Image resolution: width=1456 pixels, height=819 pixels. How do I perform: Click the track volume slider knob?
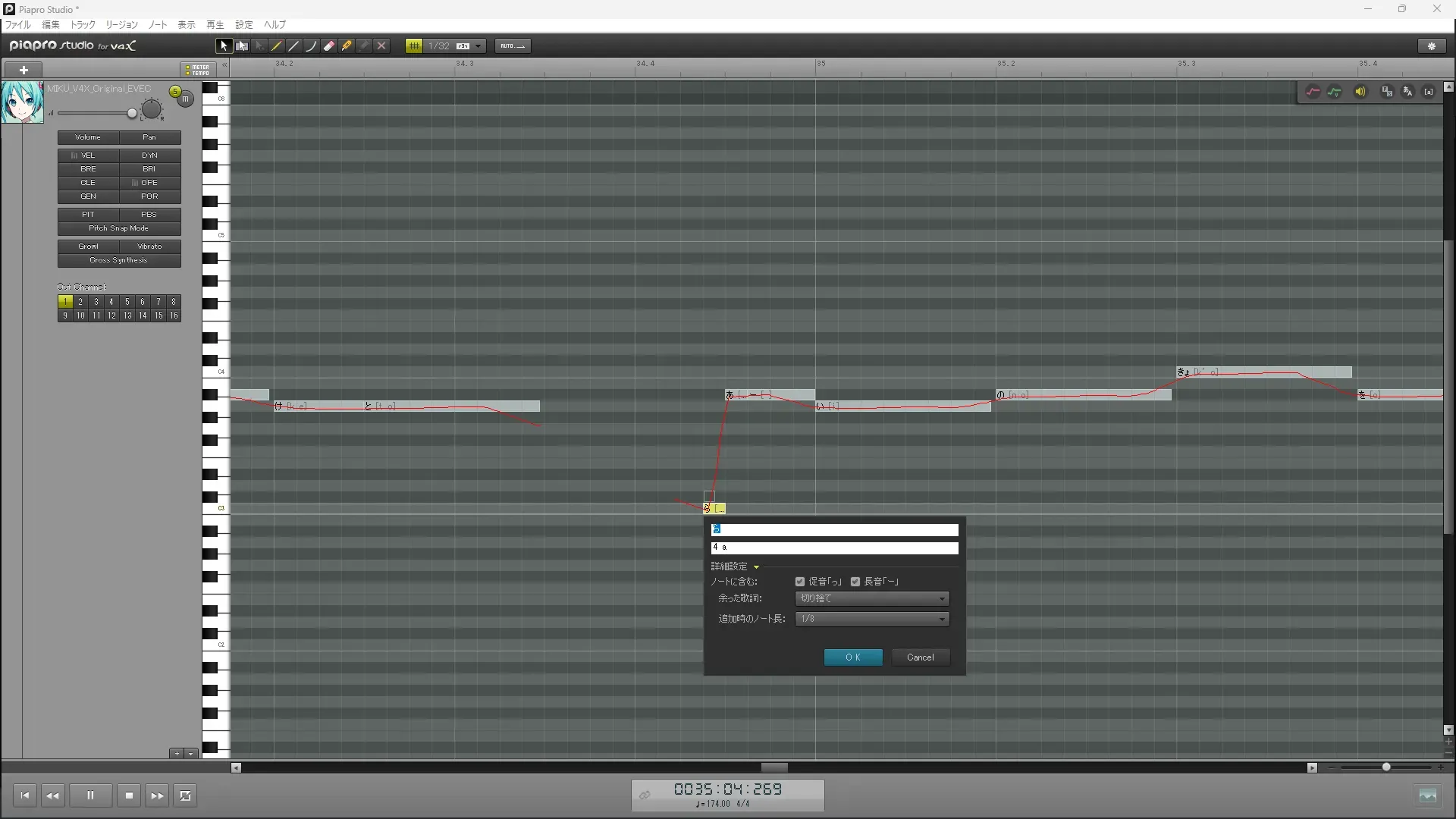pyautogui.click(x=132, y=114)
